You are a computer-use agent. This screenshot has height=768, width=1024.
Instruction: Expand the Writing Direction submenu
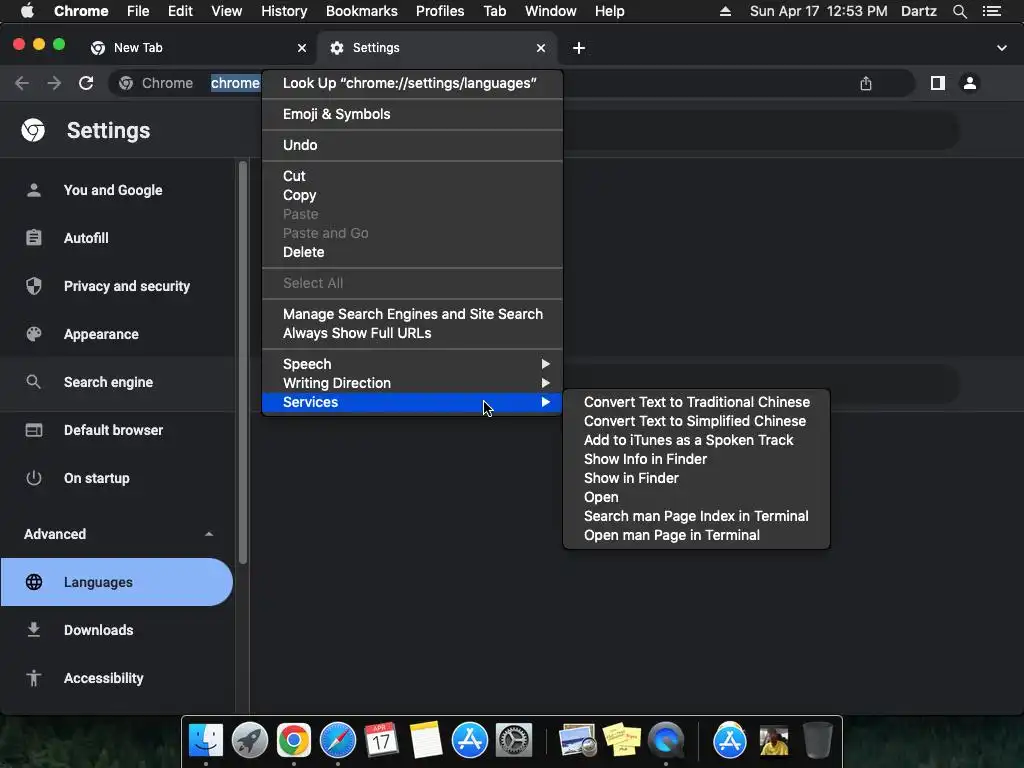coord(412,383)
